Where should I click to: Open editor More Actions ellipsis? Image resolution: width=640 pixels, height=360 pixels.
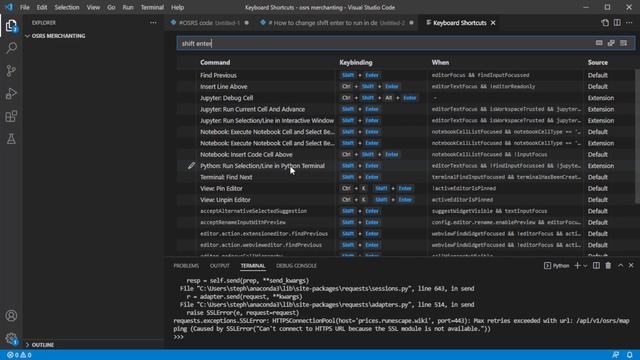(629, 23)
